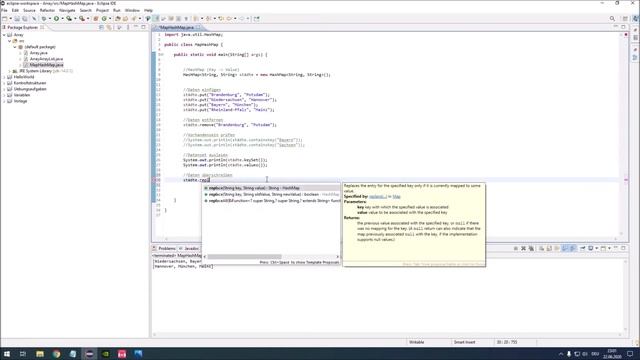The height and width of the screenshot is (360, 640).
Task: Click the green New Java Class icon
Action: [104, 18]
